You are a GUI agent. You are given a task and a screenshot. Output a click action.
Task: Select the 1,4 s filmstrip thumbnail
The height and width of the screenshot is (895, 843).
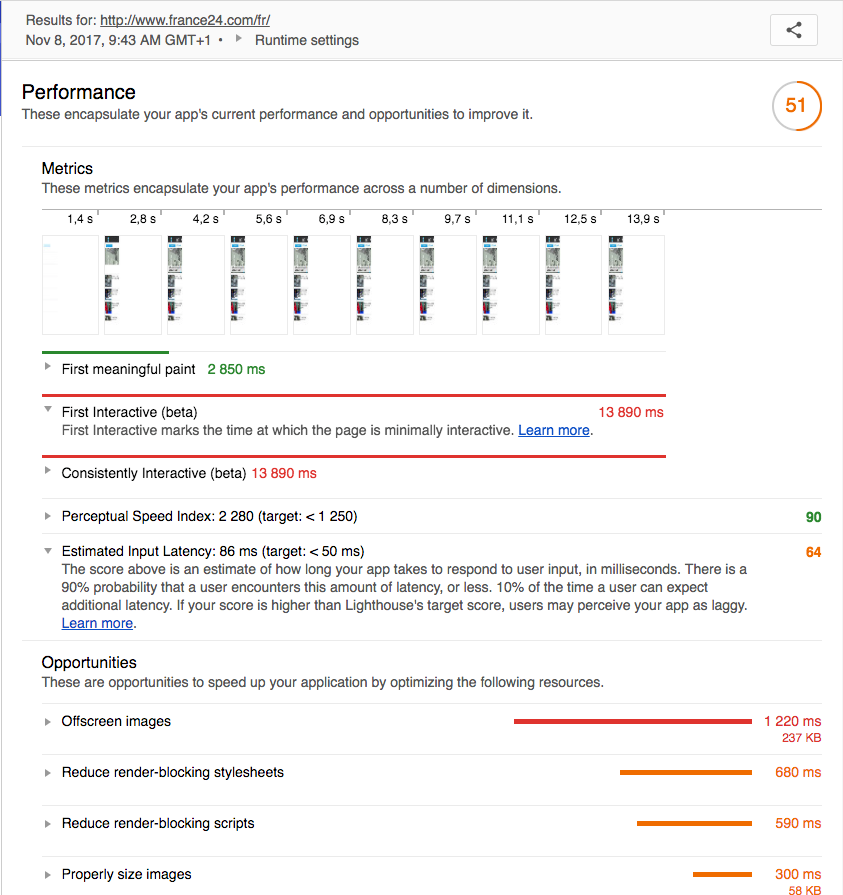[70, 285]
